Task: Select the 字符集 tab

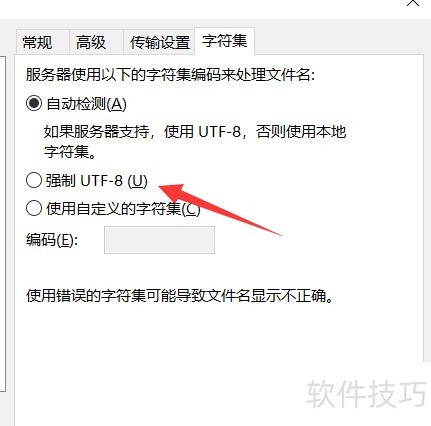Action: [224, 41]
